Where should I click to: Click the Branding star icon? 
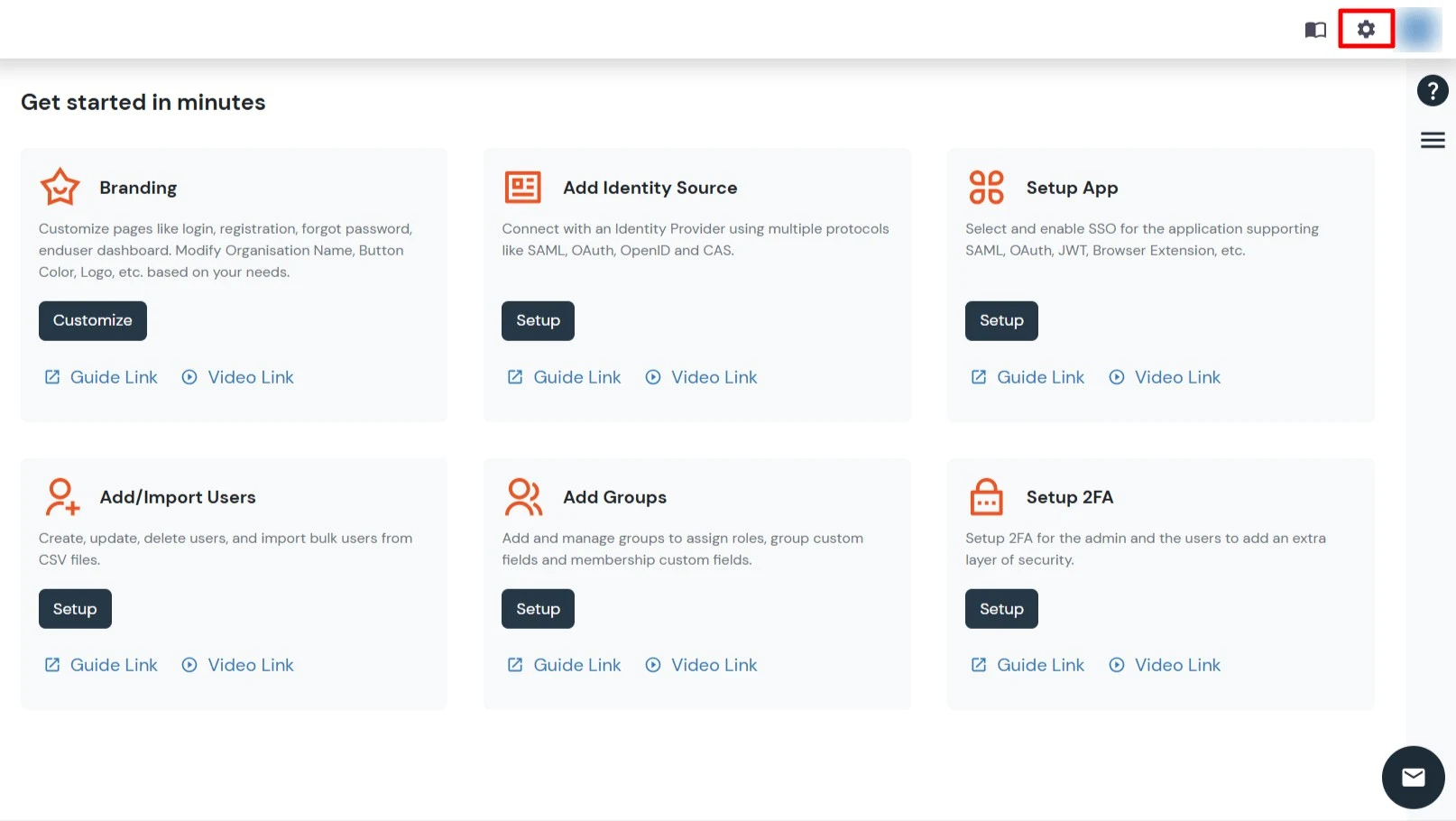(x=60, y=187)
